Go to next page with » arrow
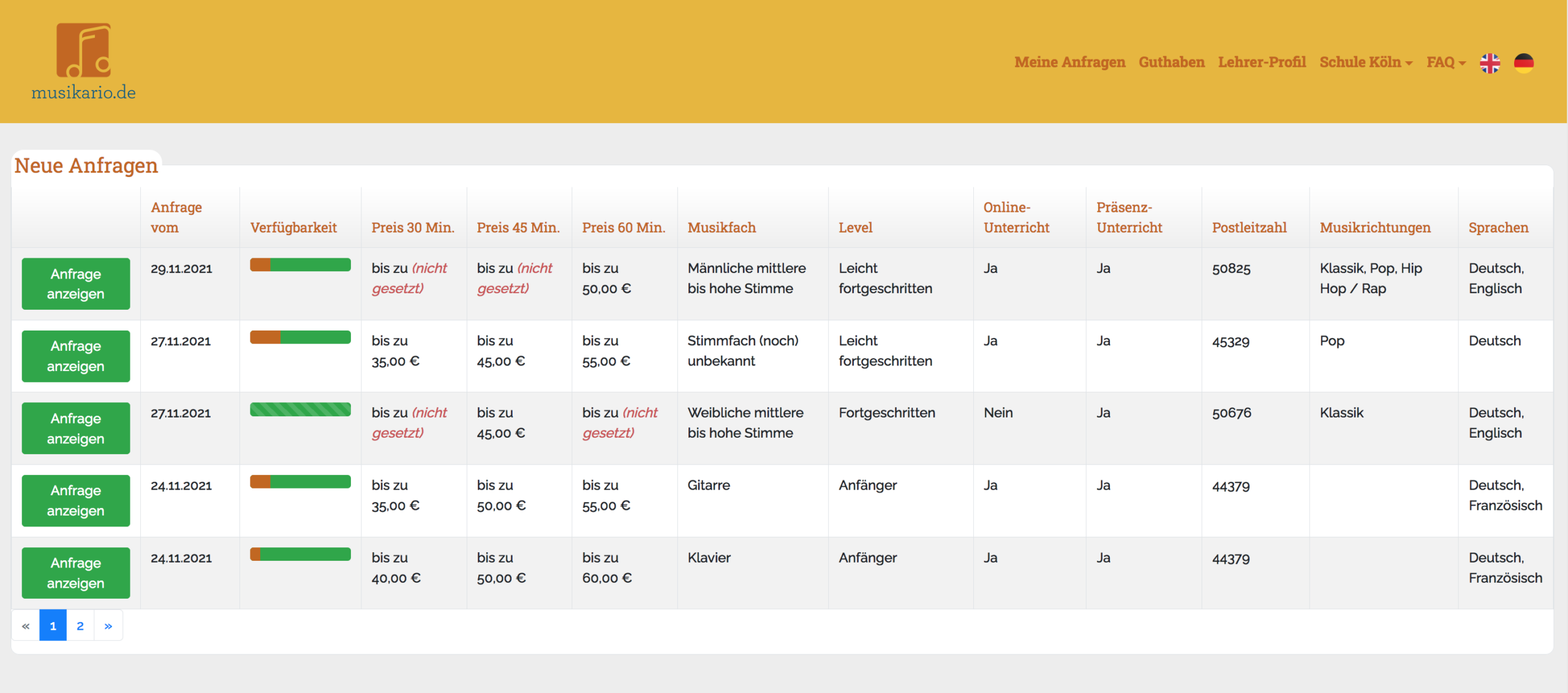The width and height of the screenshot is (1568, 693). point(108,626)
